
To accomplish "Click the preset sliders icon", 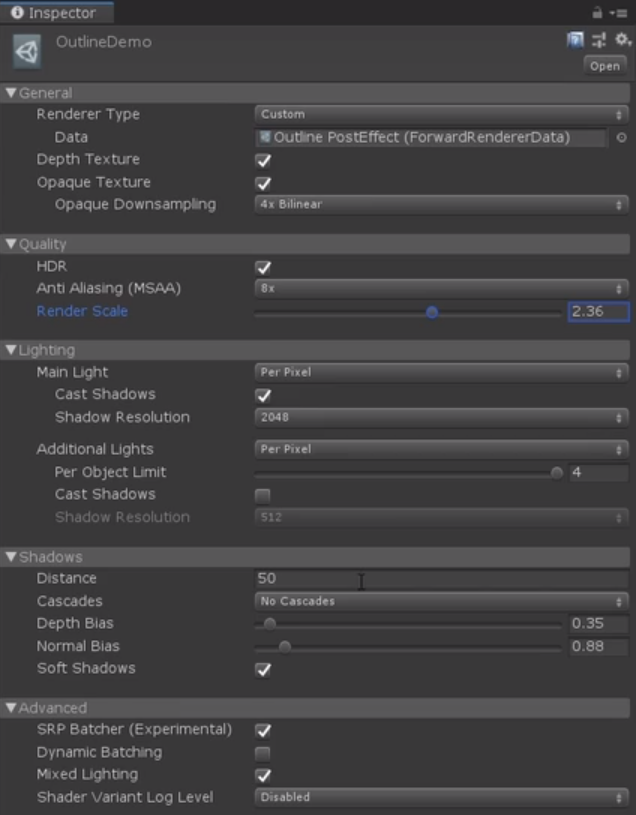I will 599,40.
